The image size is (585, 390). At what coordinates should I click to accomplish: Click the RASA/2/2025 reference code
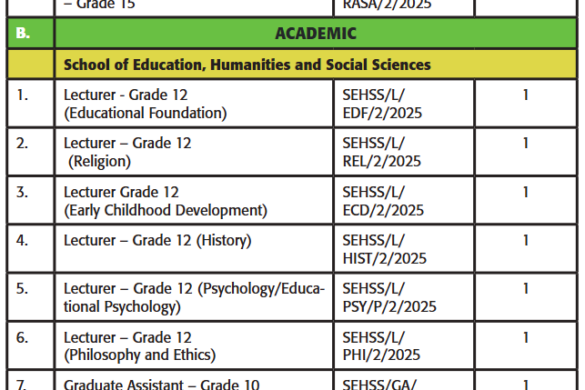pos(387,5)
